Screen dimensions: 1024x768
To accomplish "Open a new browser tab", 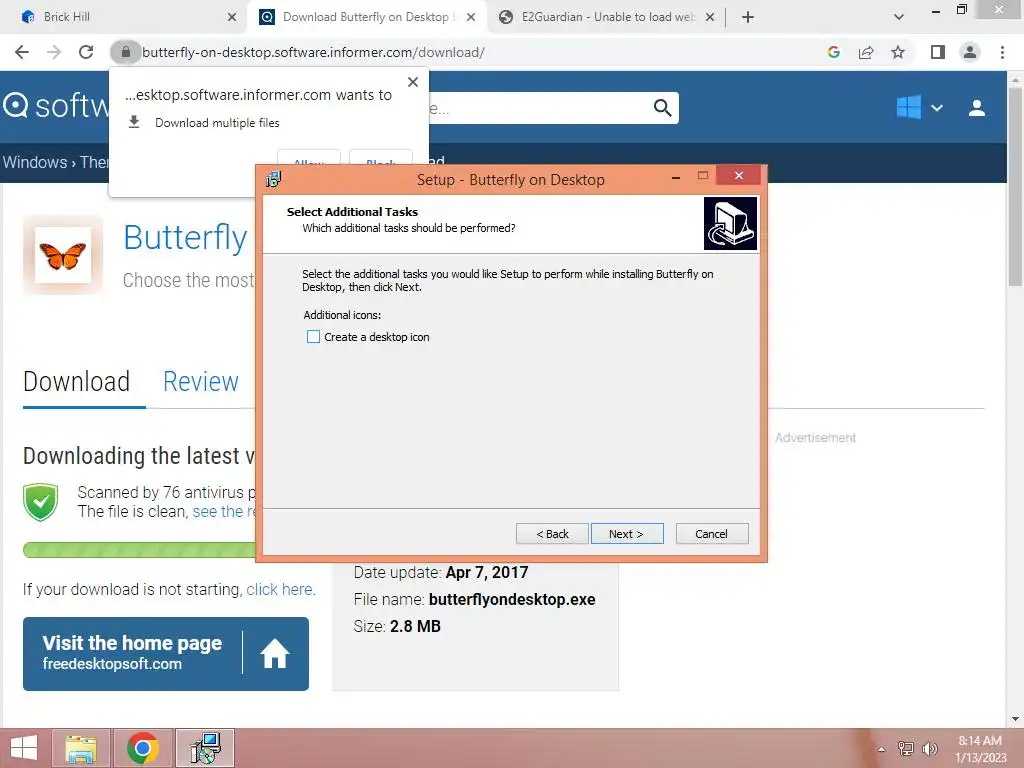I will (x=748, y=17).
